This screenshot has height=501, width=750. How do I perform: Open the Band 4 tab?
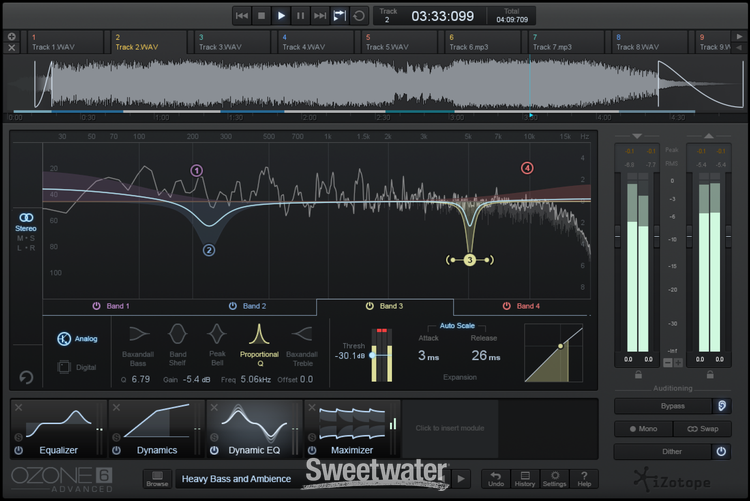521,306
